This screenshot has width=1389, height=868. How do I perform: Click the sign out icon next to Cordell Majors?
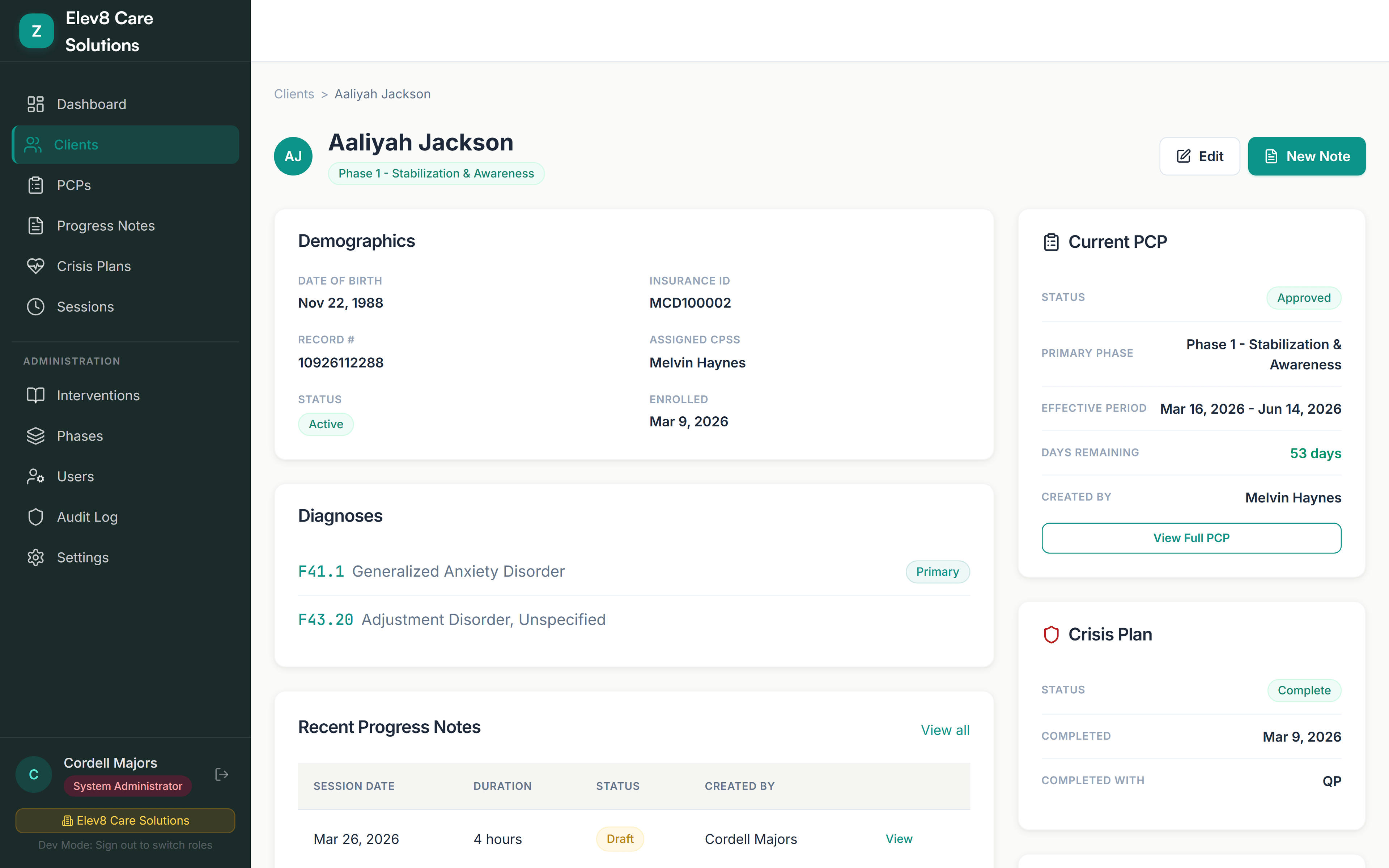(x=221, y=774)
